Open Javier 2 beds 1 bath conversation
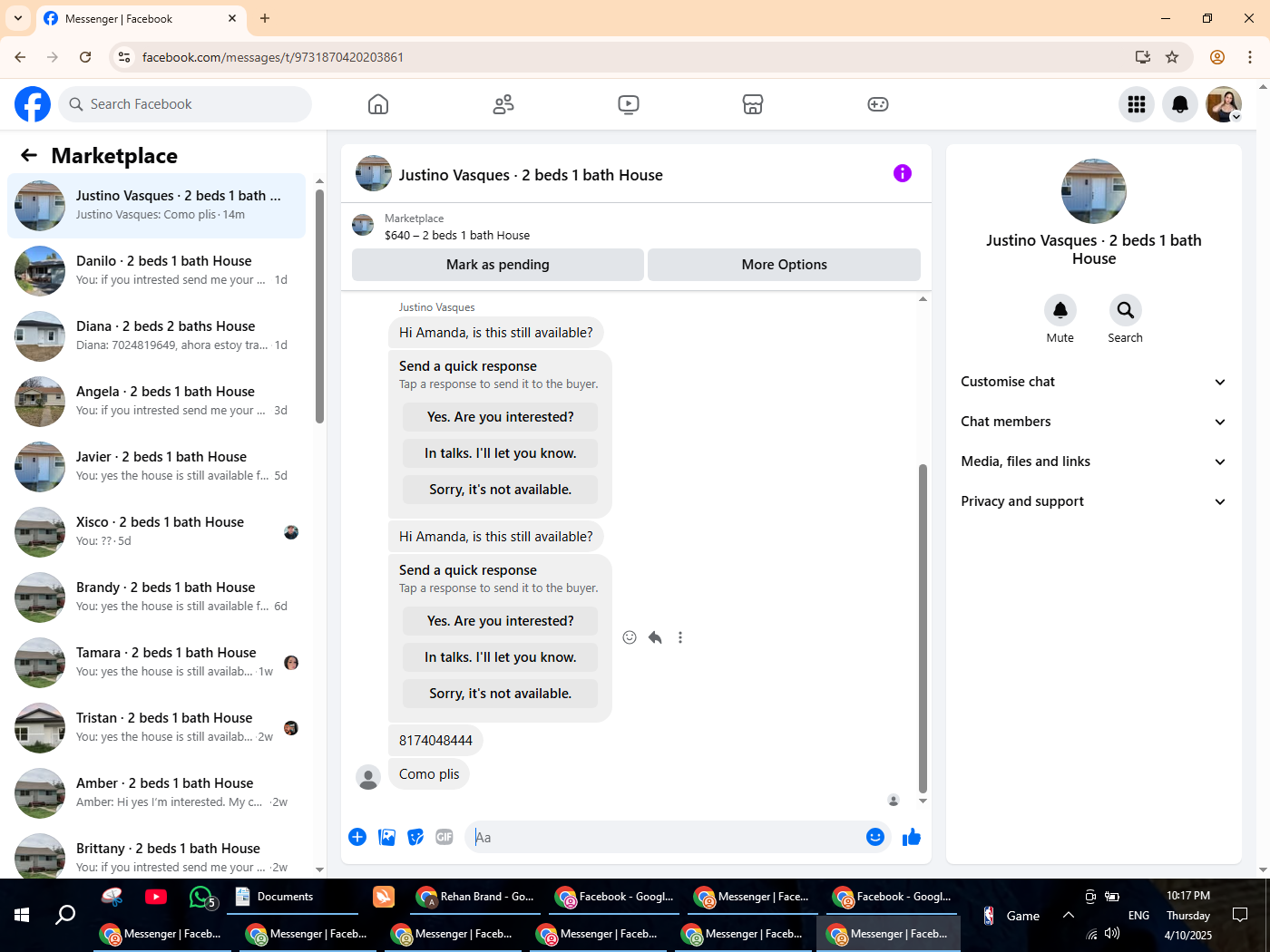The width and height of the screenshot is (1270, 952). click(x=157, y=467)
